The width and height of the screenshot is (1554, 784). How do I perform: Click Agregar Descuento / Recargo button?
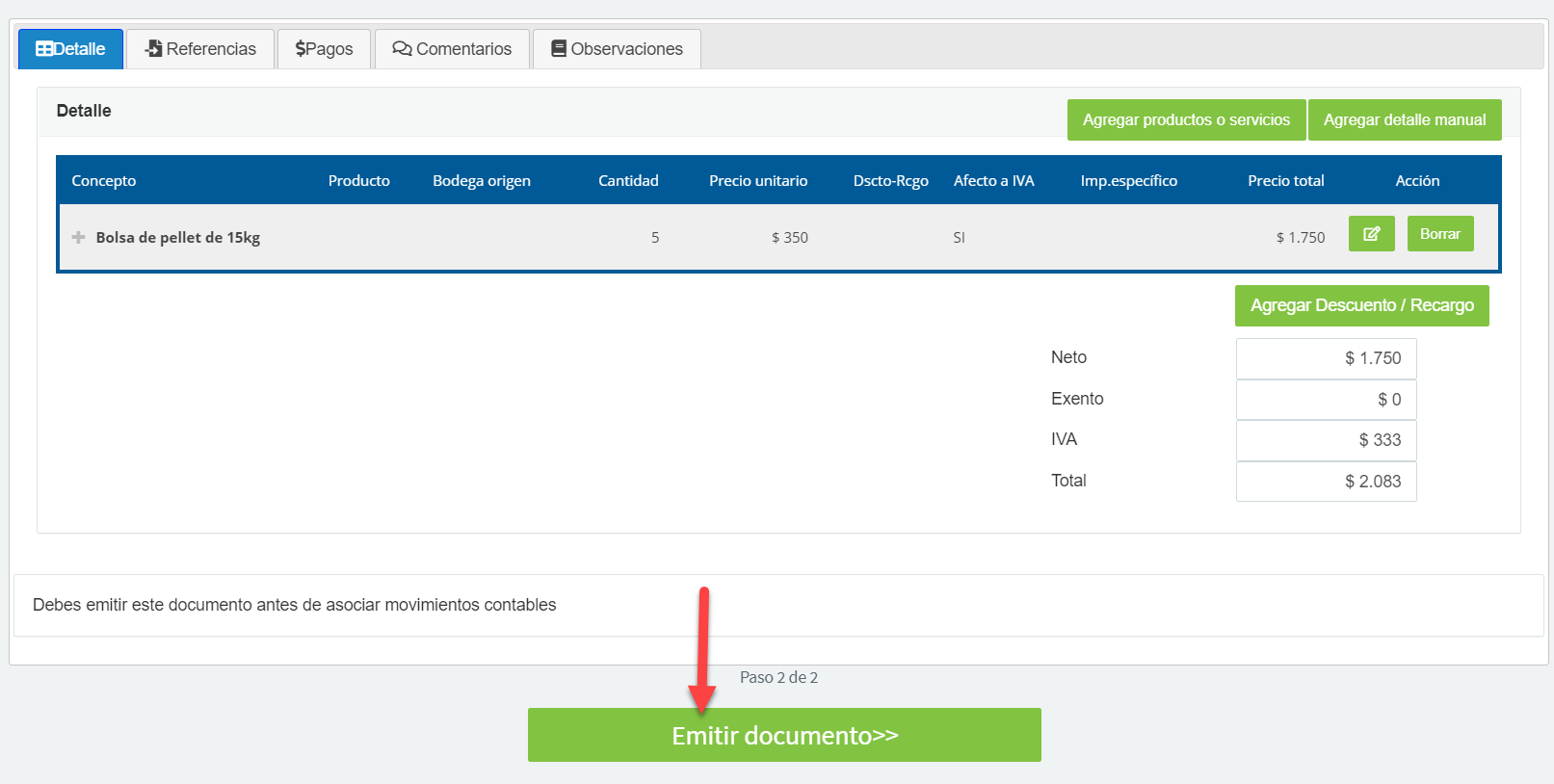(1361, 305)
